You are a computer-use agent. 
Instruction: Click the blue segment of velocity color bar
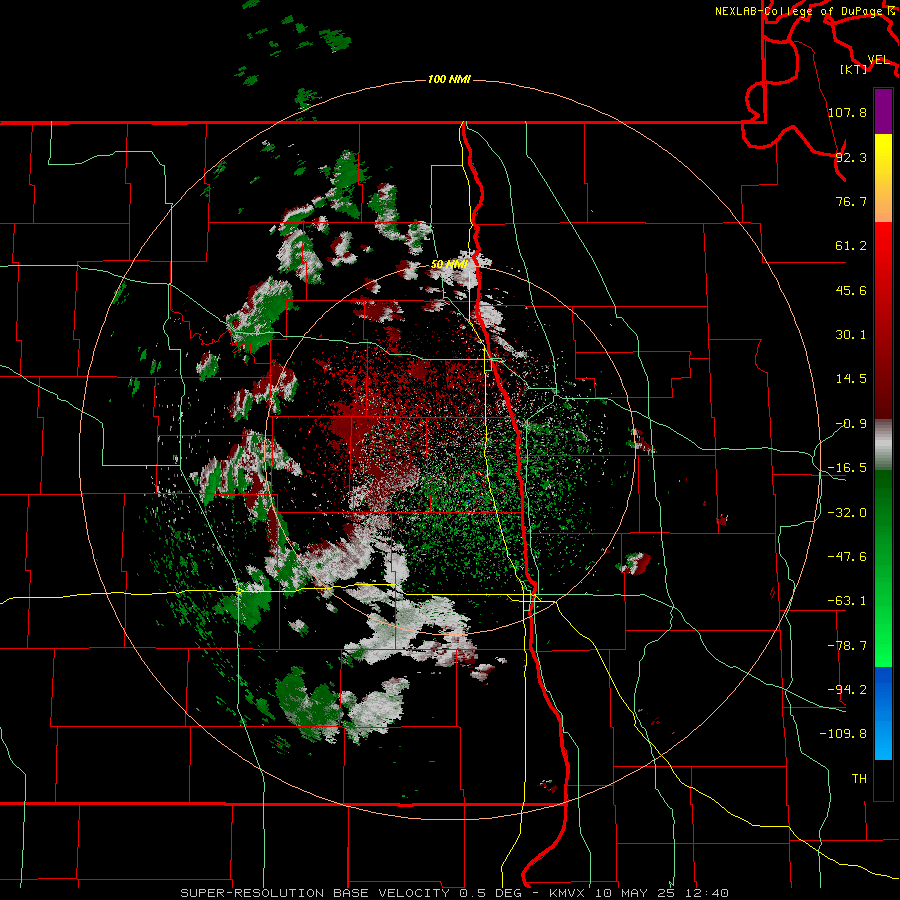883,713
